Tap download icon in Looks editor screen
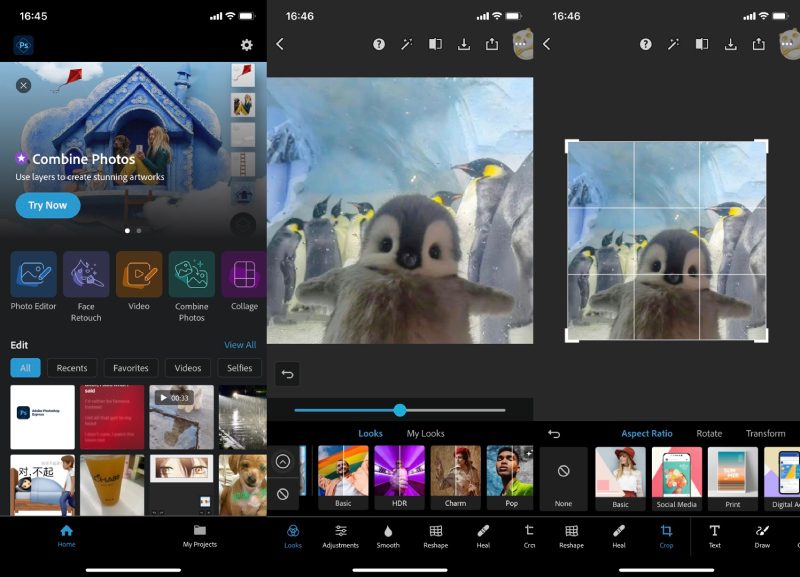Screen dimensions: 800x577 464,44
